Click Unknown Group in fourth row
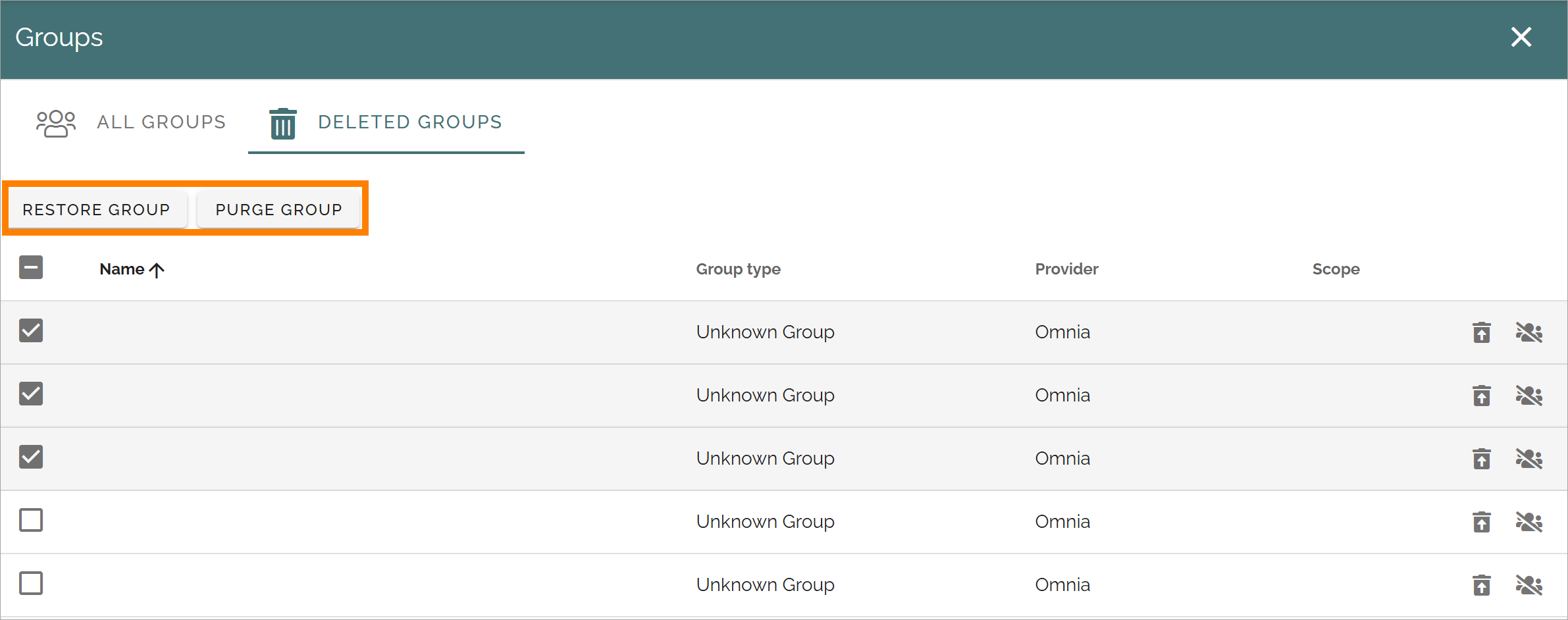Image resolution: width=1568 pixels, height=620 pixels. click(x=765, y=522)
